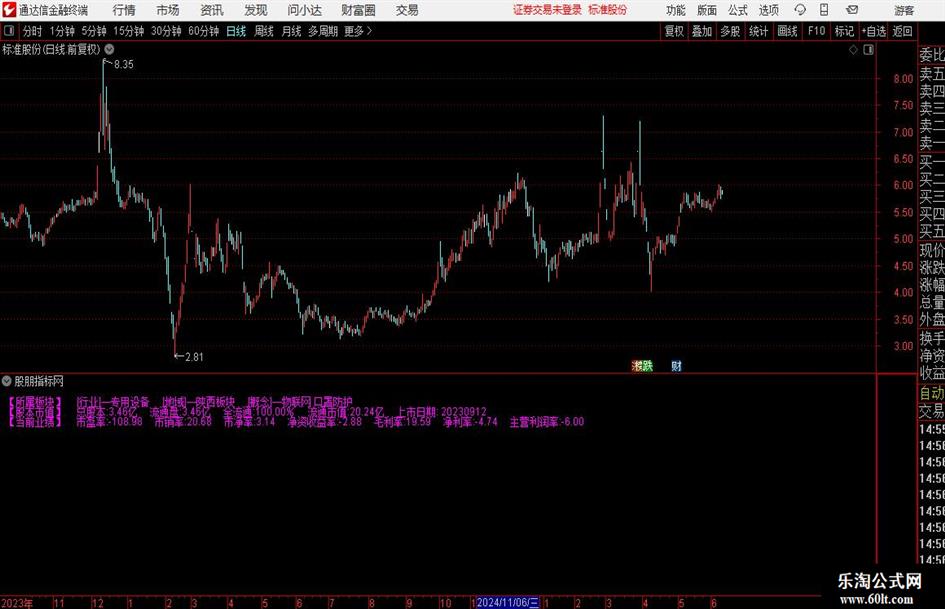
Task: Open the mail envelope icon
Action: click(x=852, y=10)
